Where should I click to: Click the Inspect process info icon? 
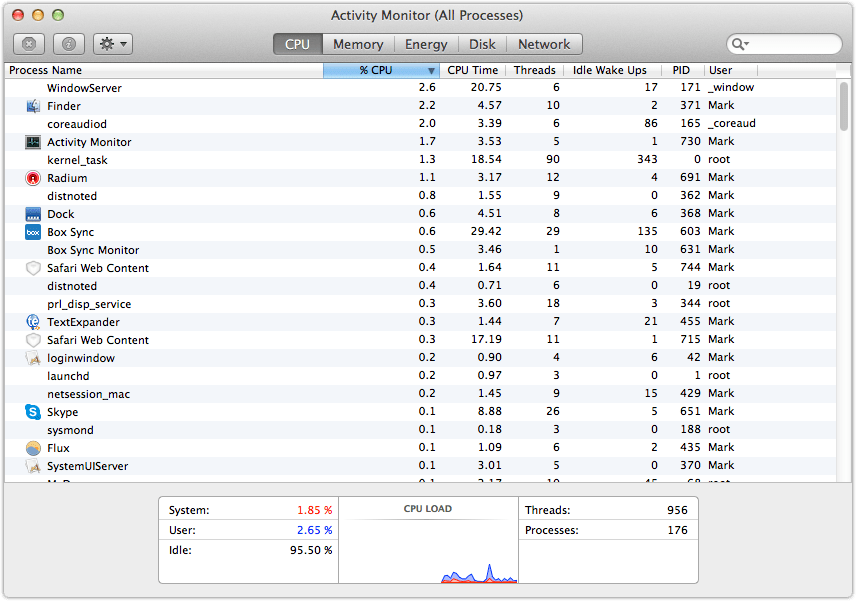click(x=69, y=44)
